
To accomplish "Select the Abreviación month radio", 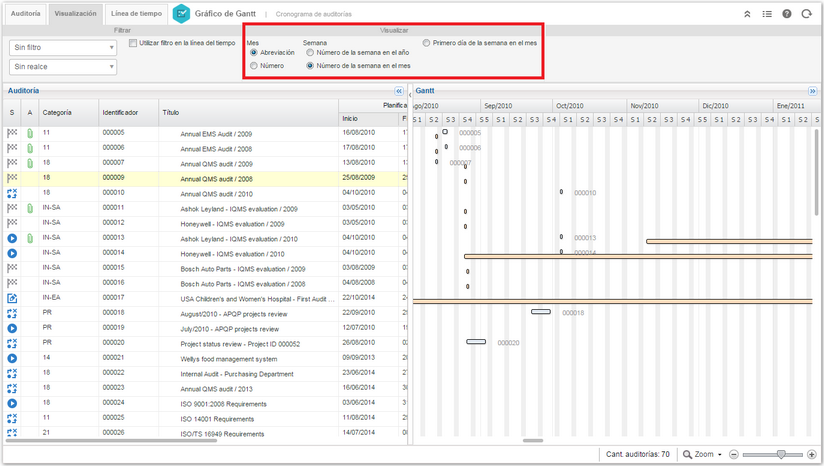I will (x=254, y=53).
